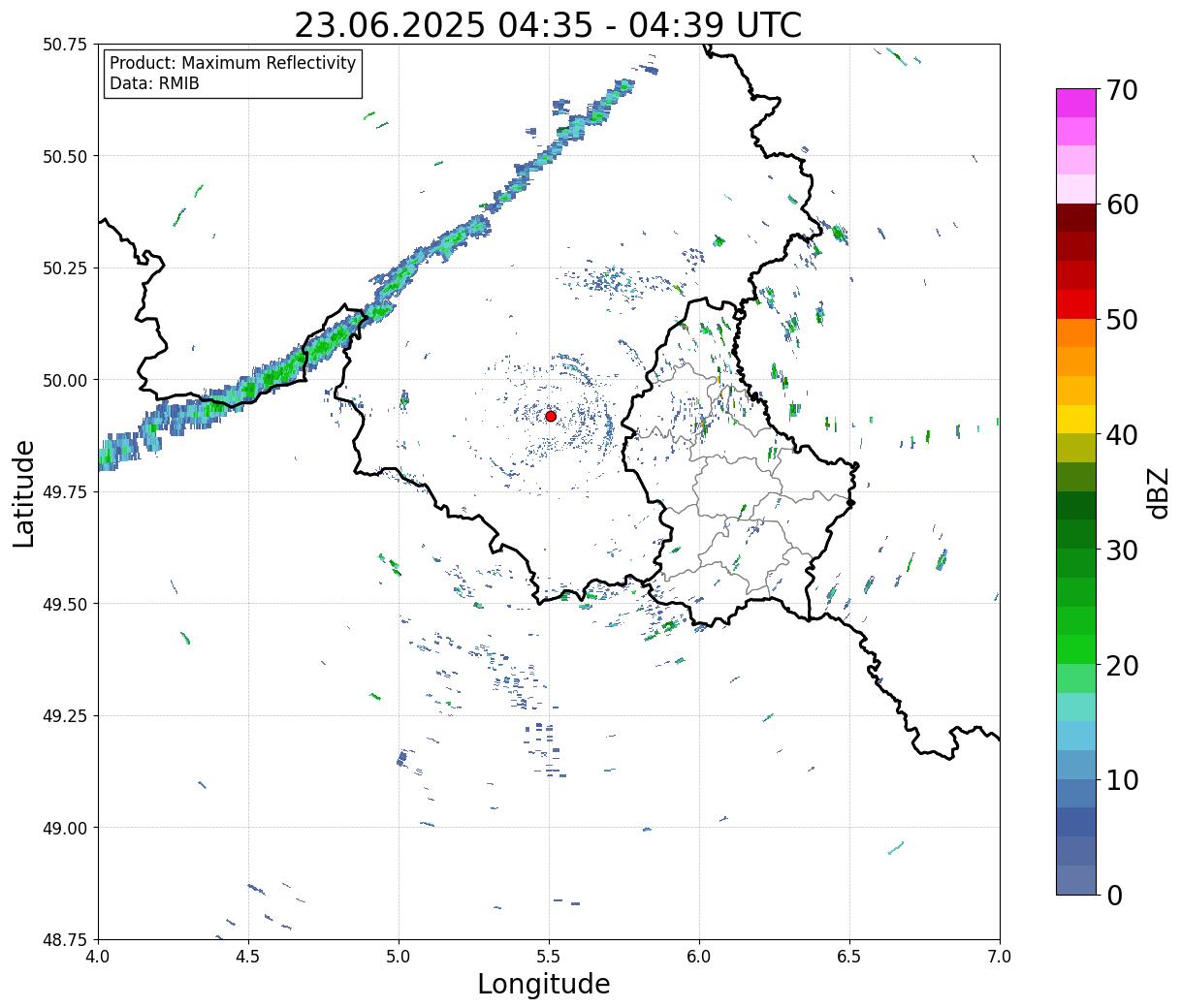Click the 'dBZ' colorbar label
Image resolution: width=1182 pixels, height=1008 pixels.
pos(1158,492)
